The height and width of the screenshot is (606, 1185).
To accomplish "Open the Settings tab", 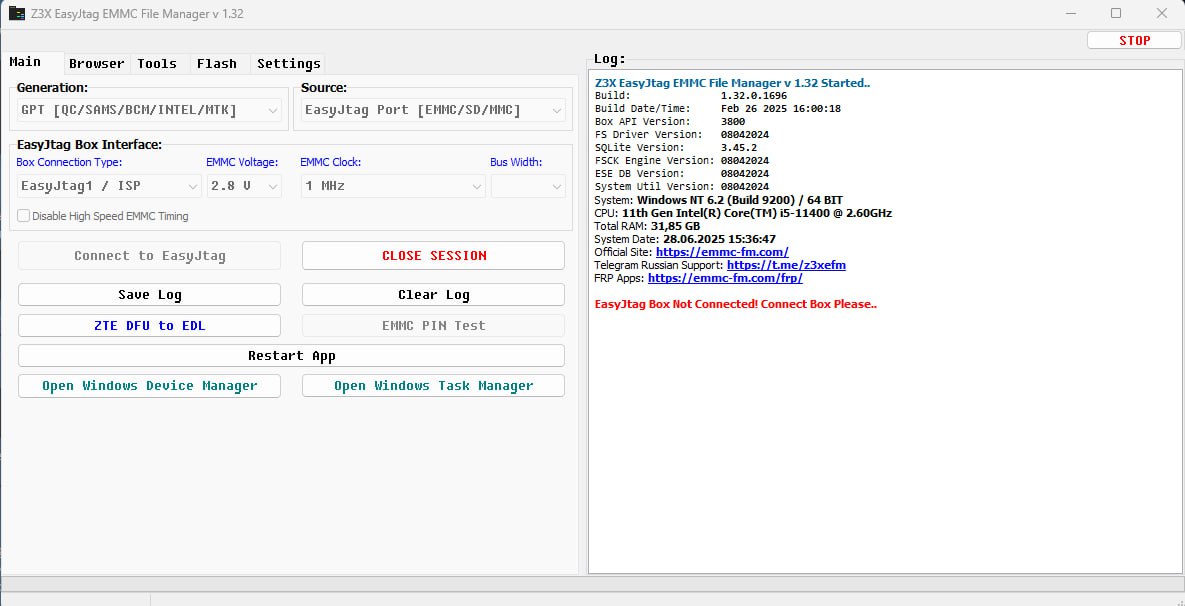I will (x=289, y=63).
